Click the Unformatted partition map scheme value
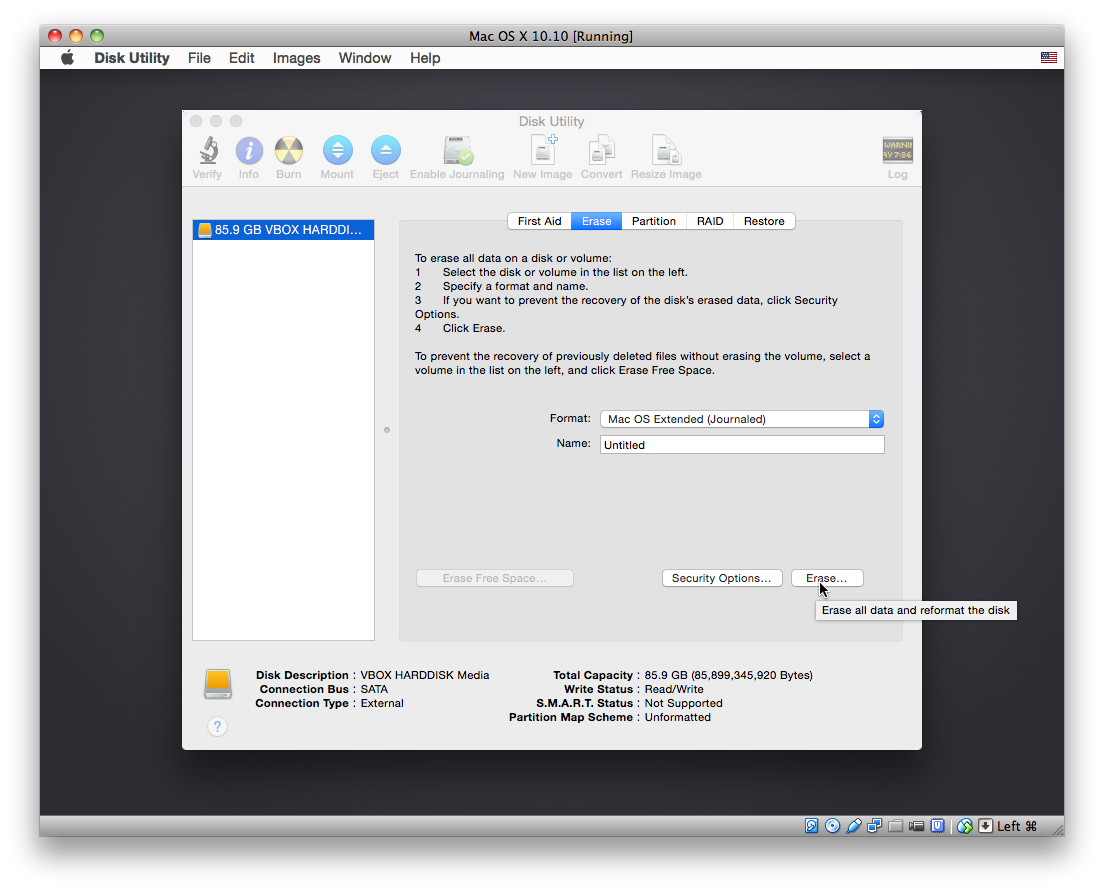The height and width of the screenshot is (891, 1104). [677, 717]
